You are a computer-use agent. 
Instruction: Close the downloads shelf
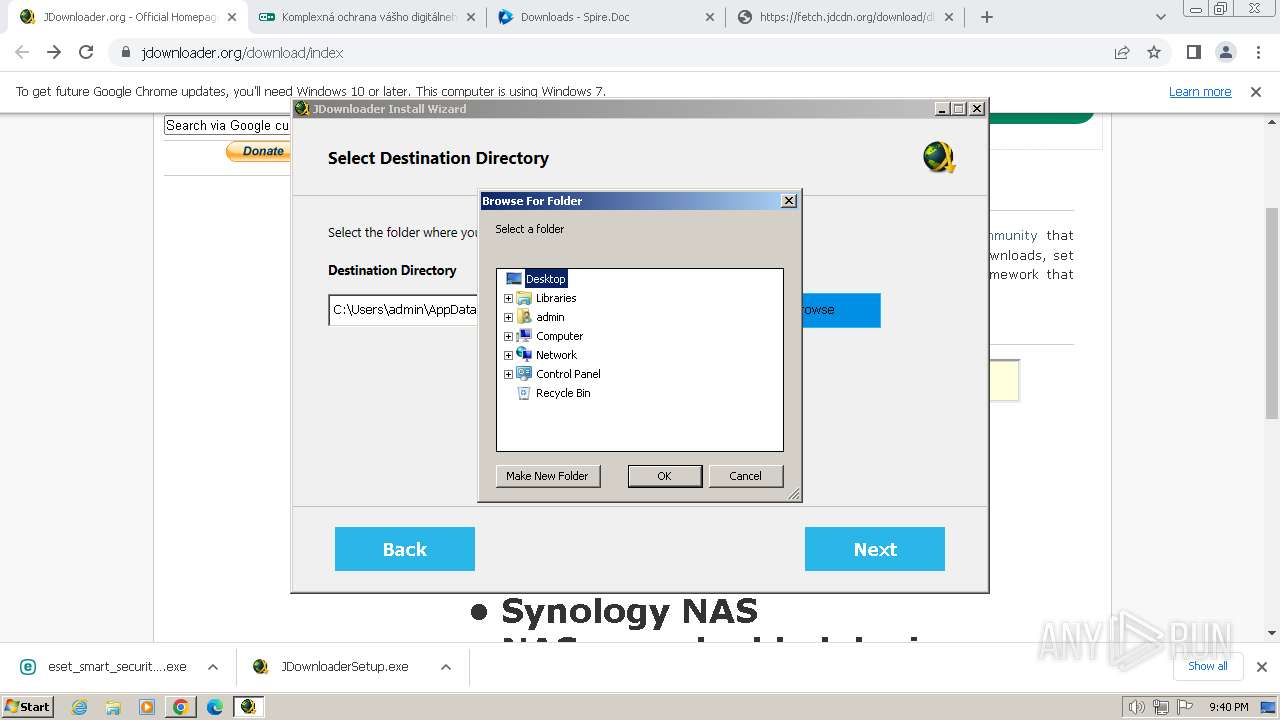(1261, 666)
